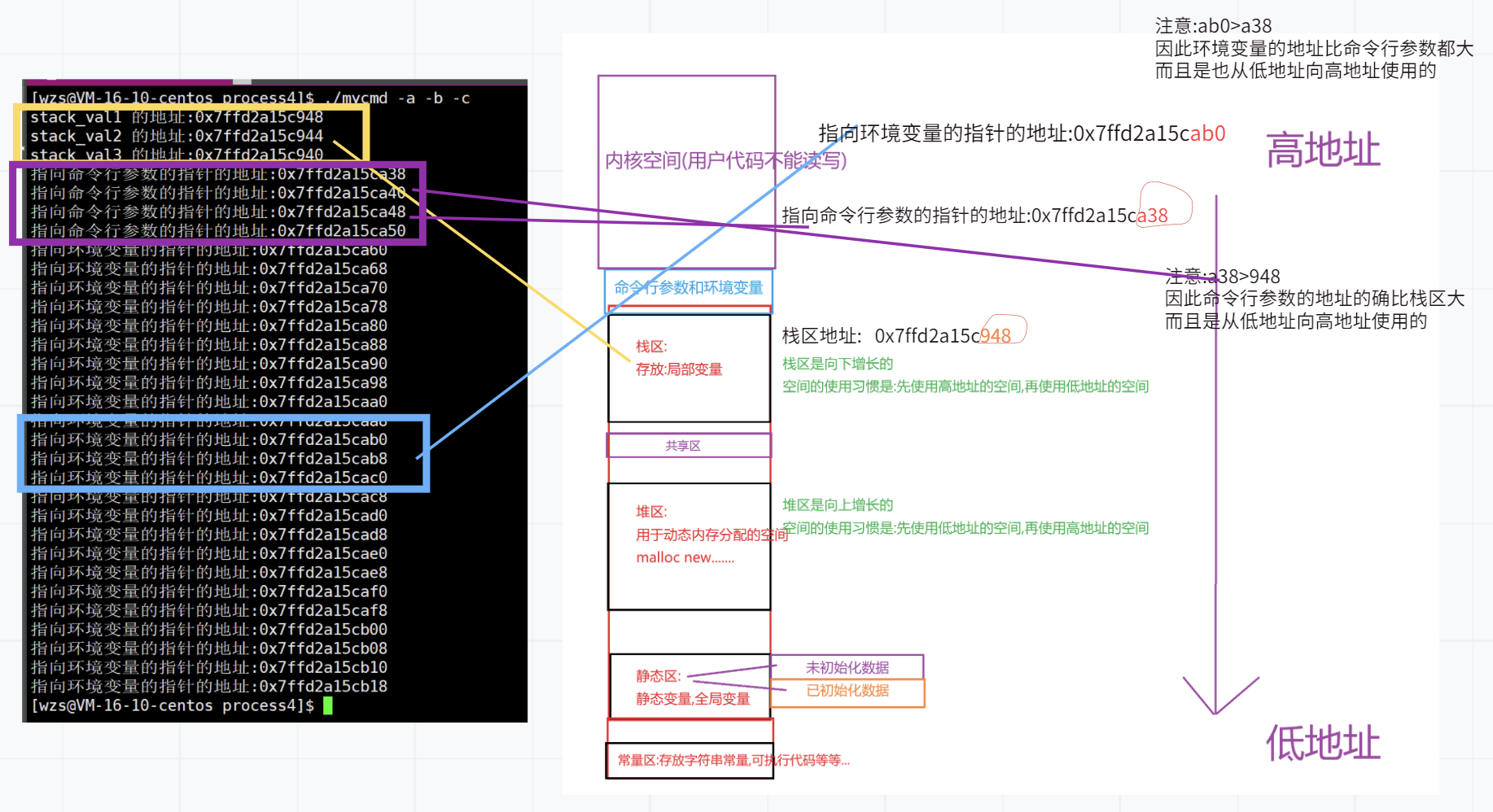Click terminal line with address 0x7ffd2a15ca50
This screenshot has width=1493, height=812.
click(218, 231)
